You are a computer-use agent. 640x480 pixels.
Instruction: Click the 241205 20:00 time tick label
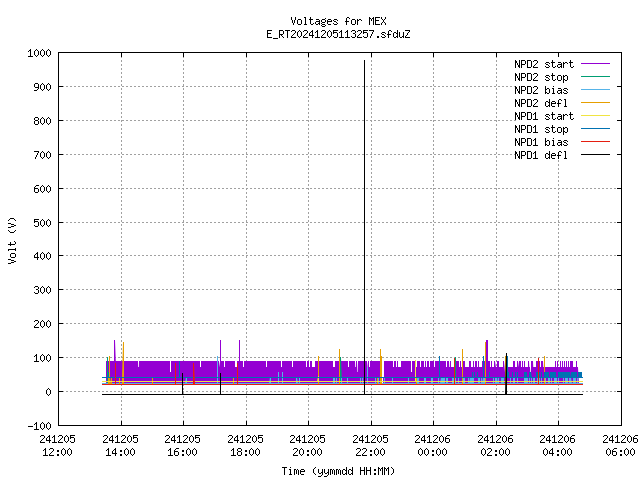308,446
